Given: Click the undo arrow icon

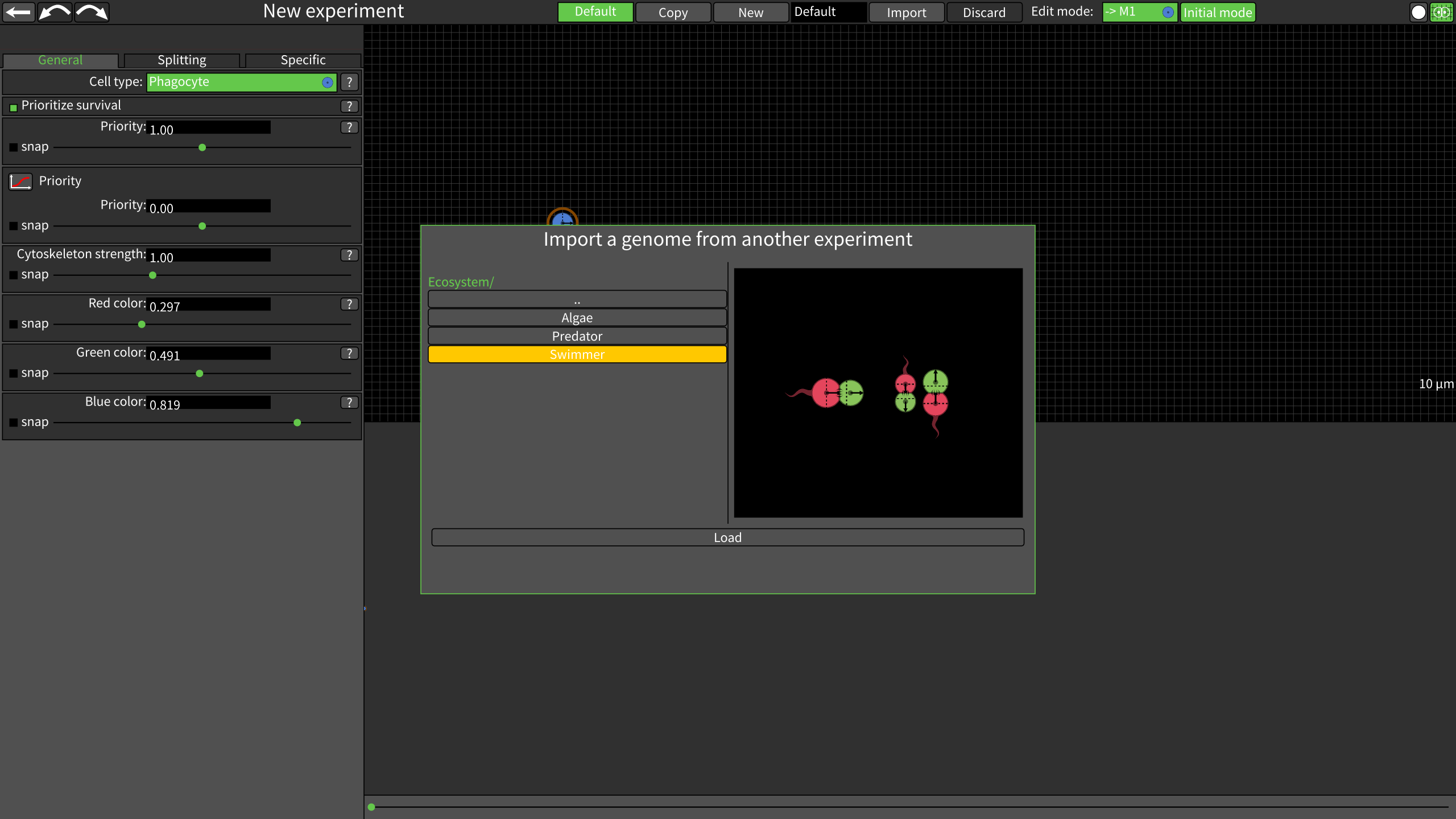Looking at the screenshot, I should [x=55, y=12].
